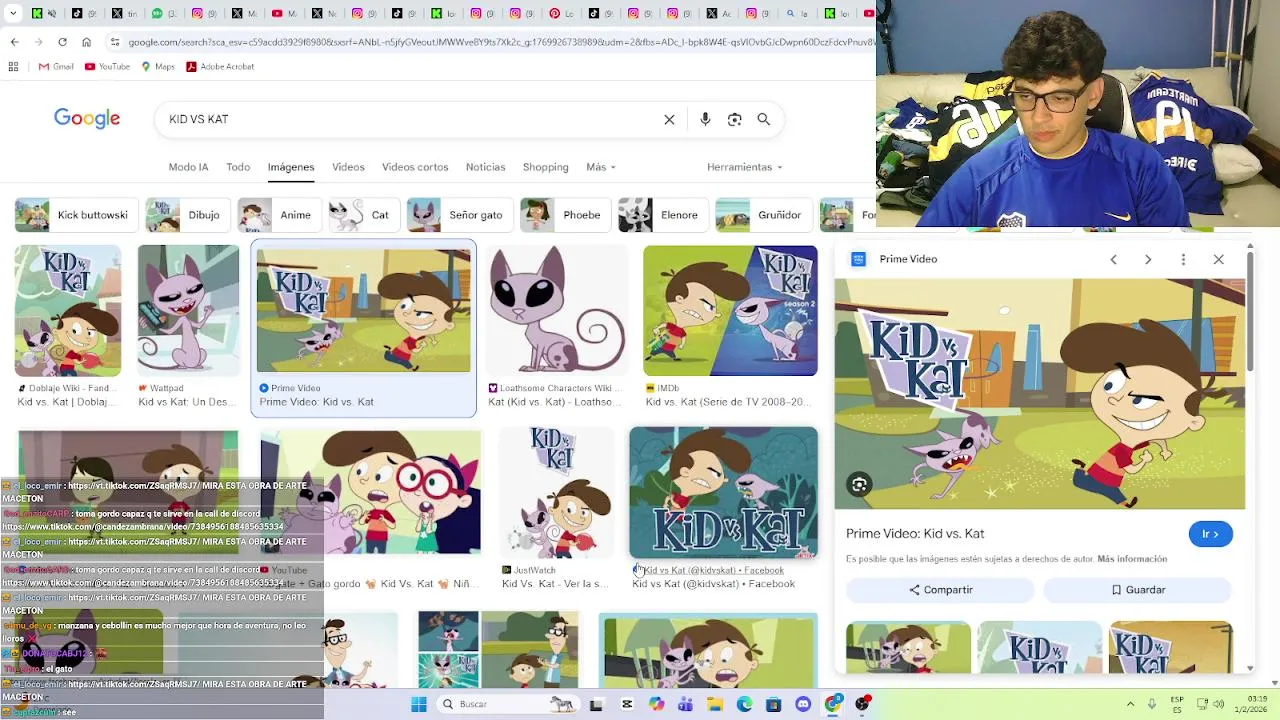Open Google Lens camera search icon
1280x720 pixels.
(735, 119)
